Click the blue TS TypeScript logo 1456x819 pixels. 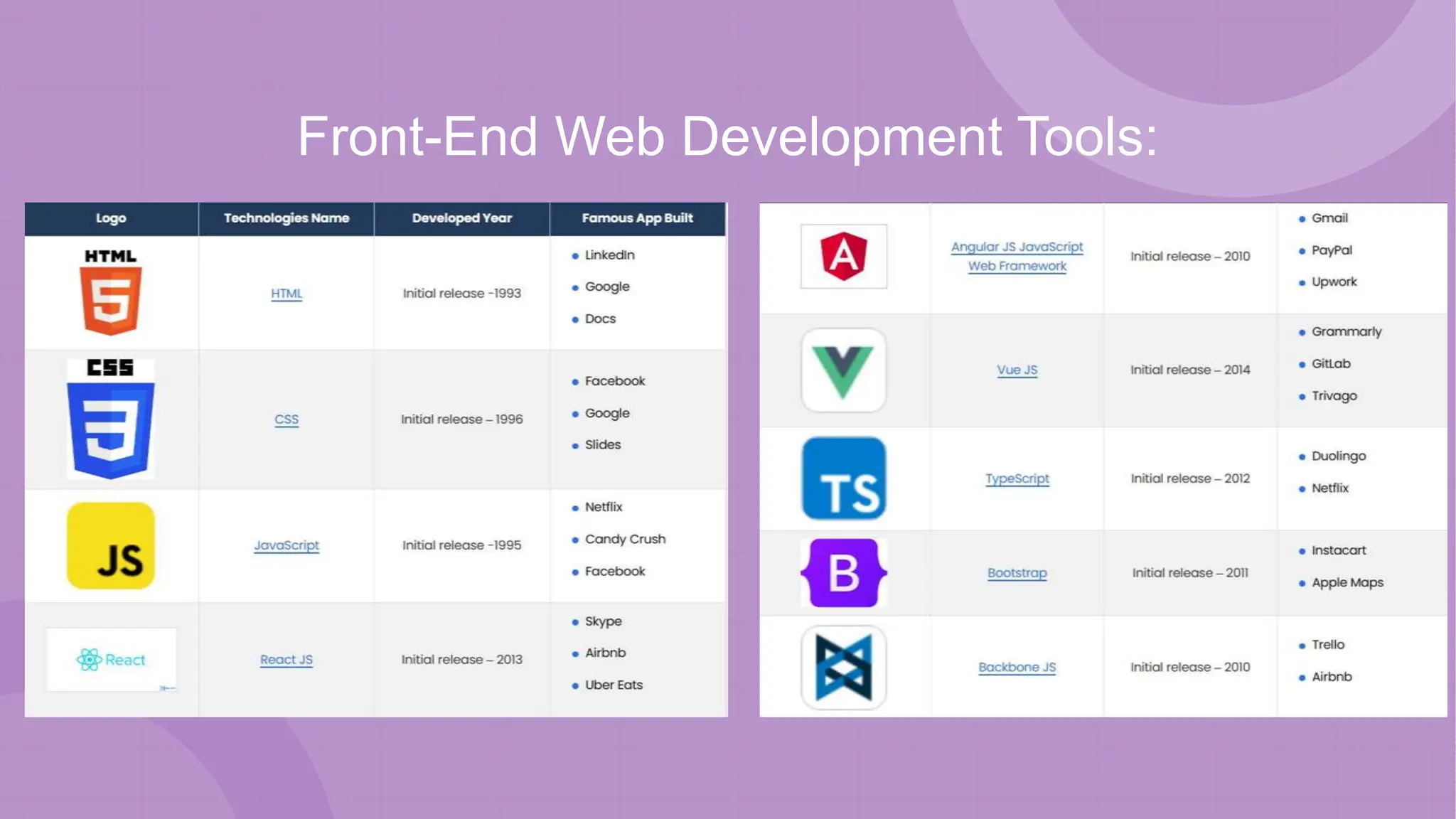point(843,478)
